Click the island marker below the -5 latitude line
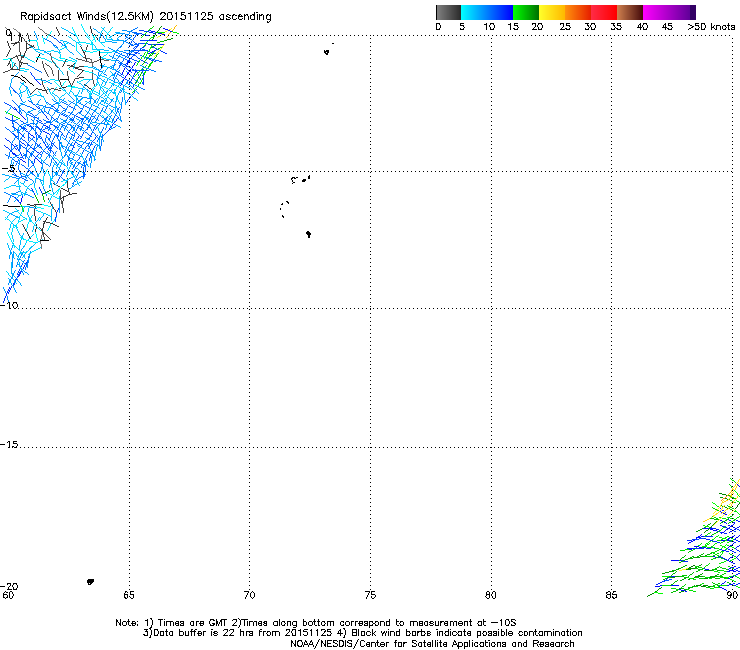The width and height of the screenshot is (740, 650). tap(301, 179)
